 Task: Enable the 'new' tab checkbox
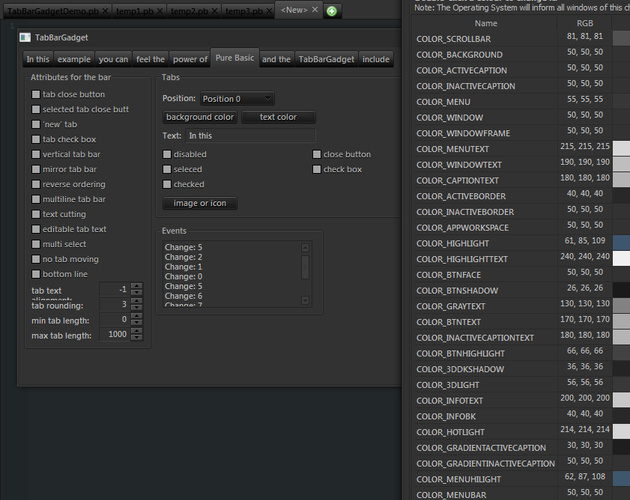36,124
